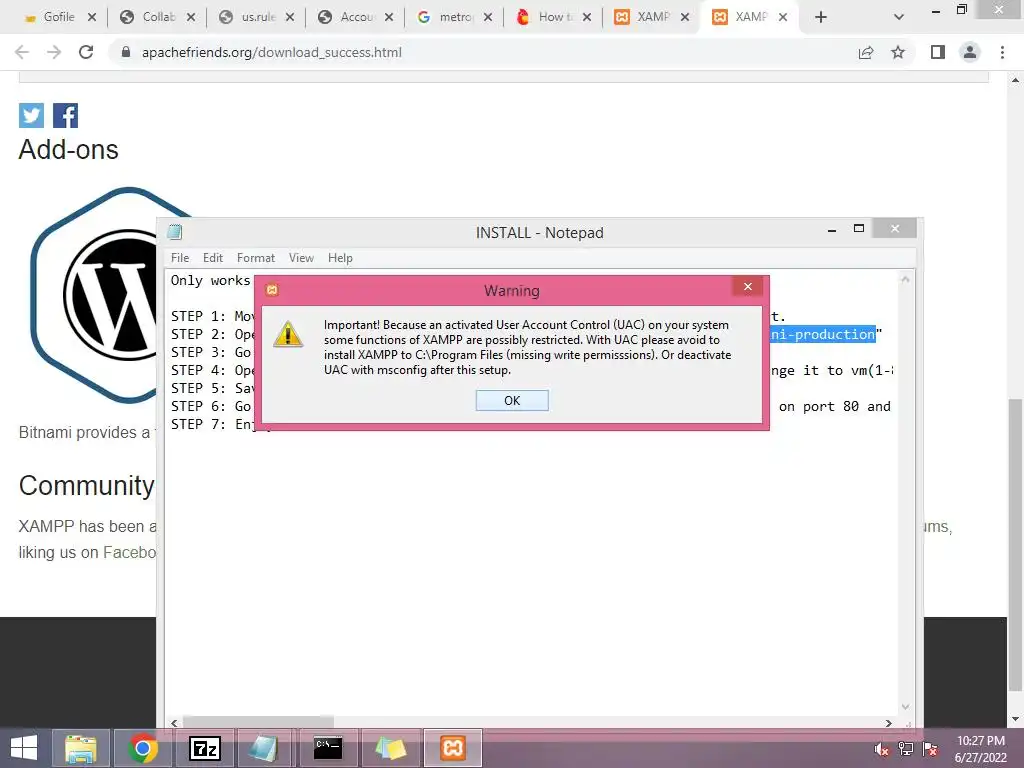Switch to the us.rule browser tab
This screenshot has width=1024, height=768.
pyautogui.click(x=248, y=17)
